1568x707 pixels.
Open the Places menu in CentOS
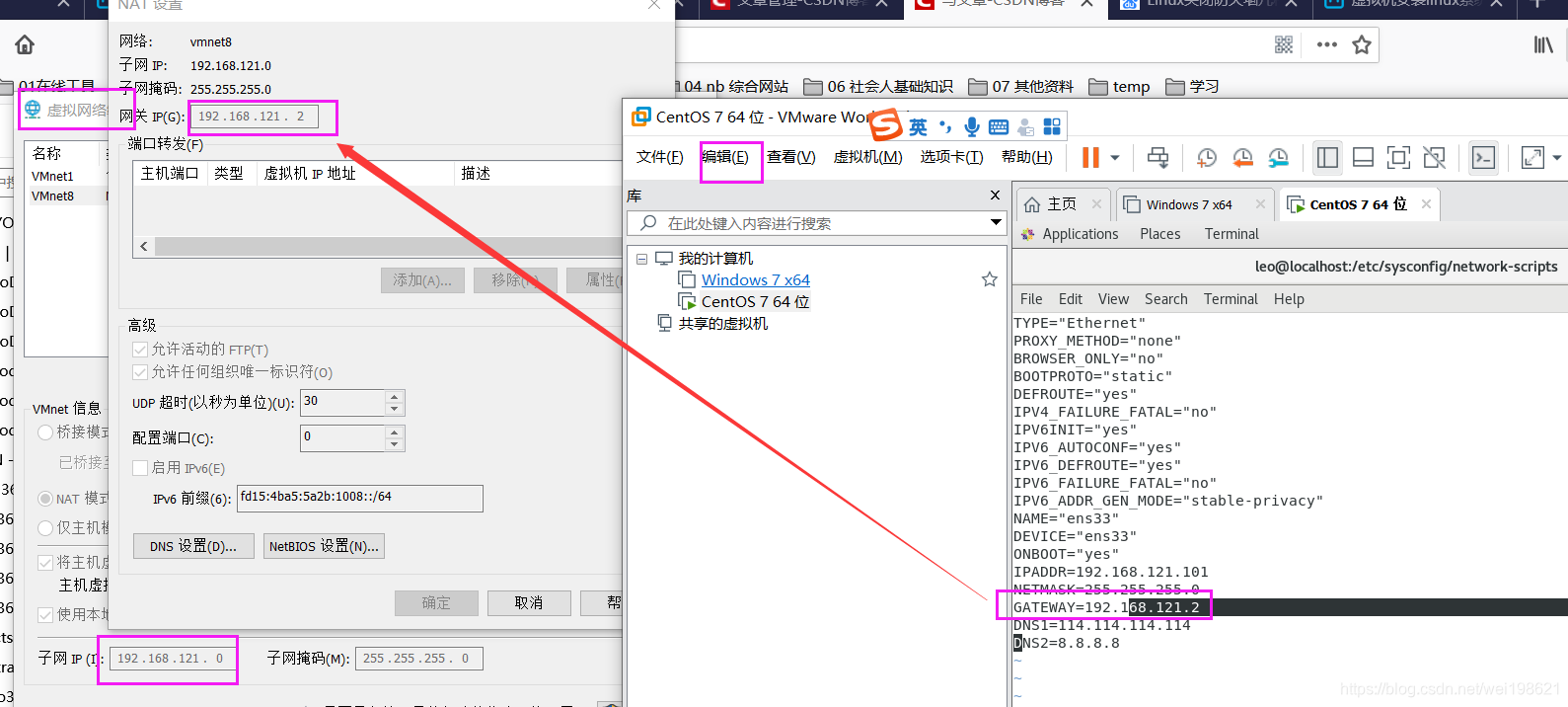coord(1160,234)
